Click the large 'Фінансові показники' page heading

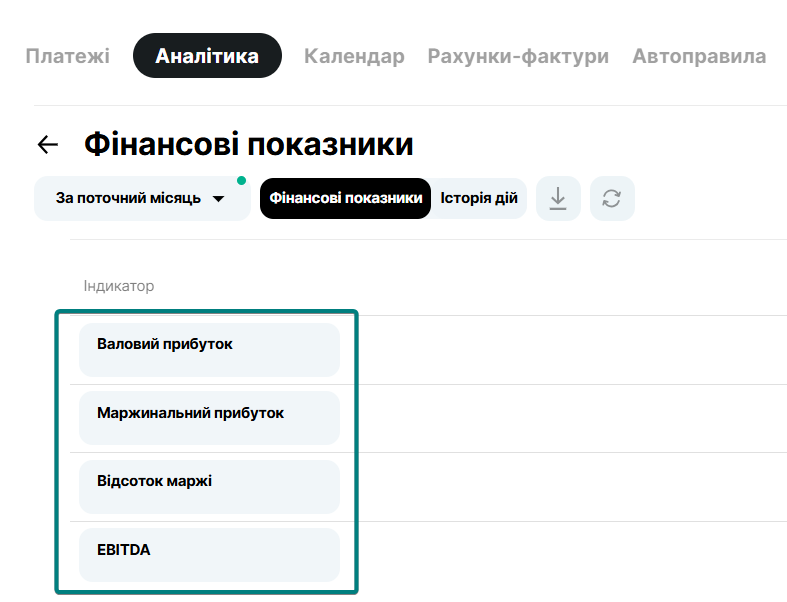pos(249,144)
